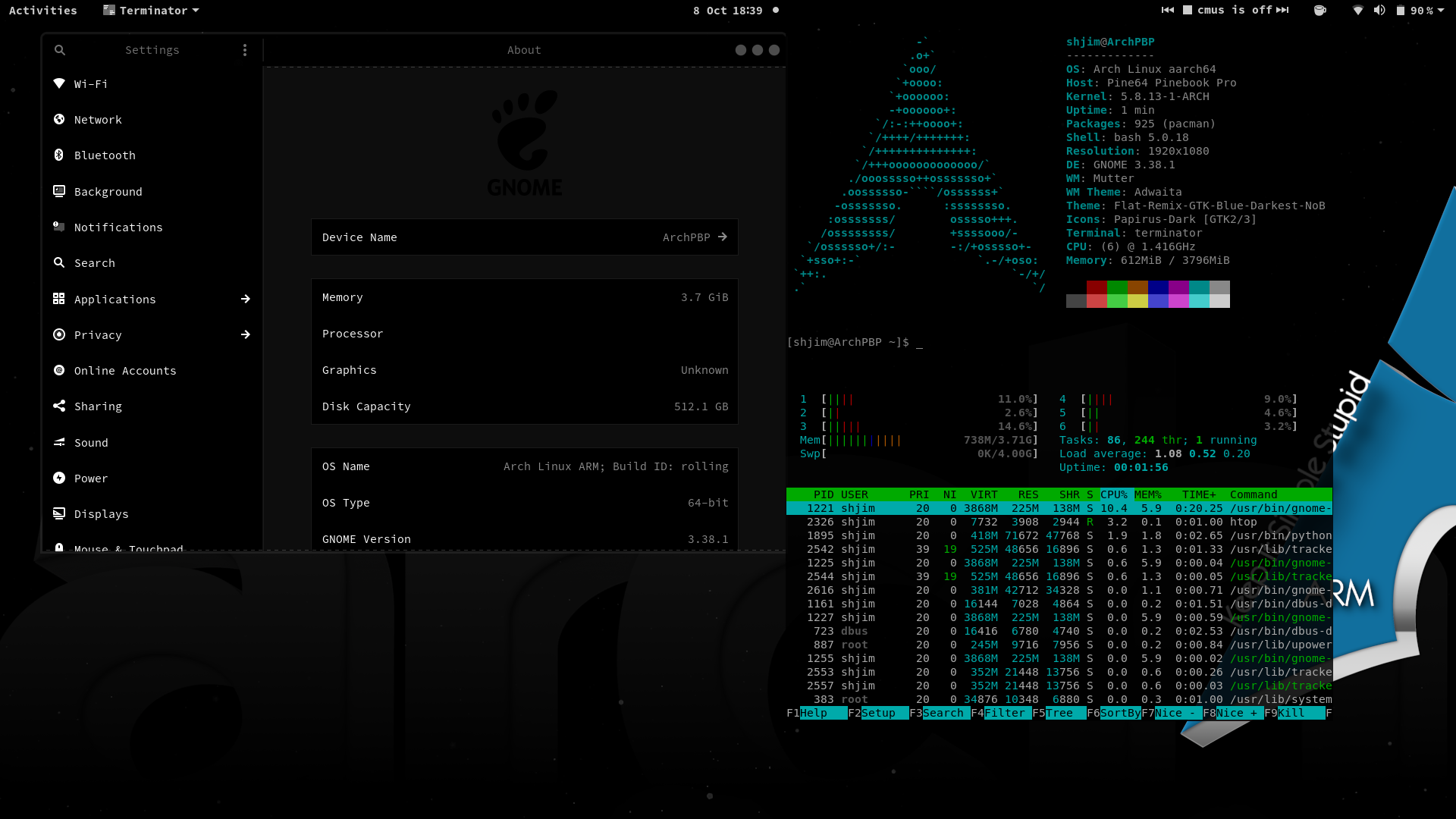Expand the Privacy submenu arrow
The height and width of the screenshot is (819, 1456).
pyautogui.click(x=246, y=334)
